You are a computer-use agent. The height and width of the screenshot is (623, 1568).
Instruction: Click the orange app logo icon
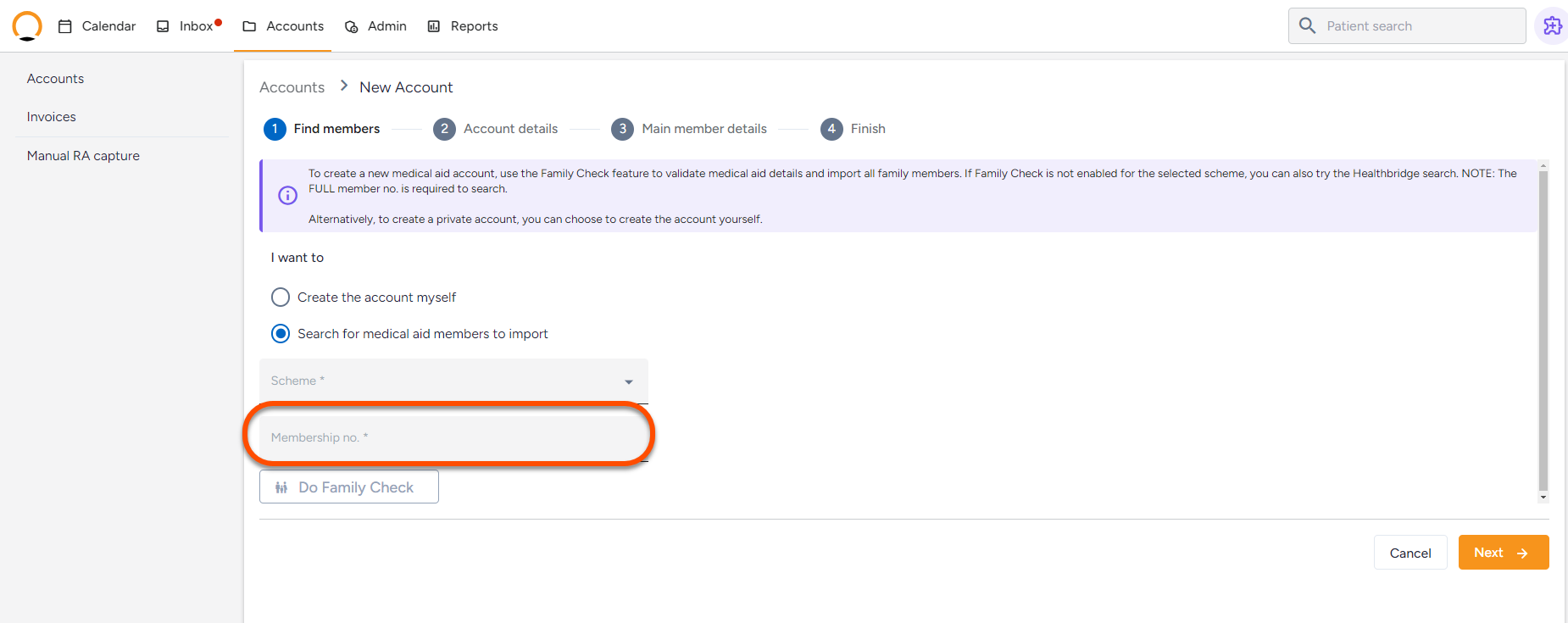tap(27, 25)
